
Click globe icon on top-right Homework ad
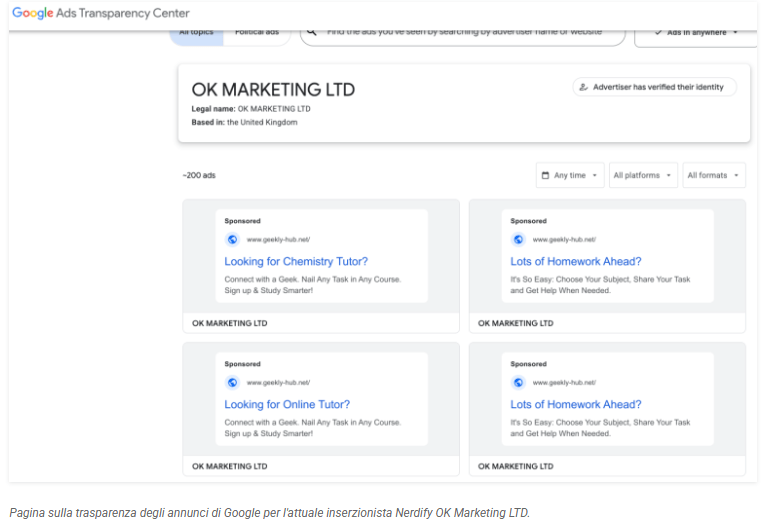tap(518, 239)
